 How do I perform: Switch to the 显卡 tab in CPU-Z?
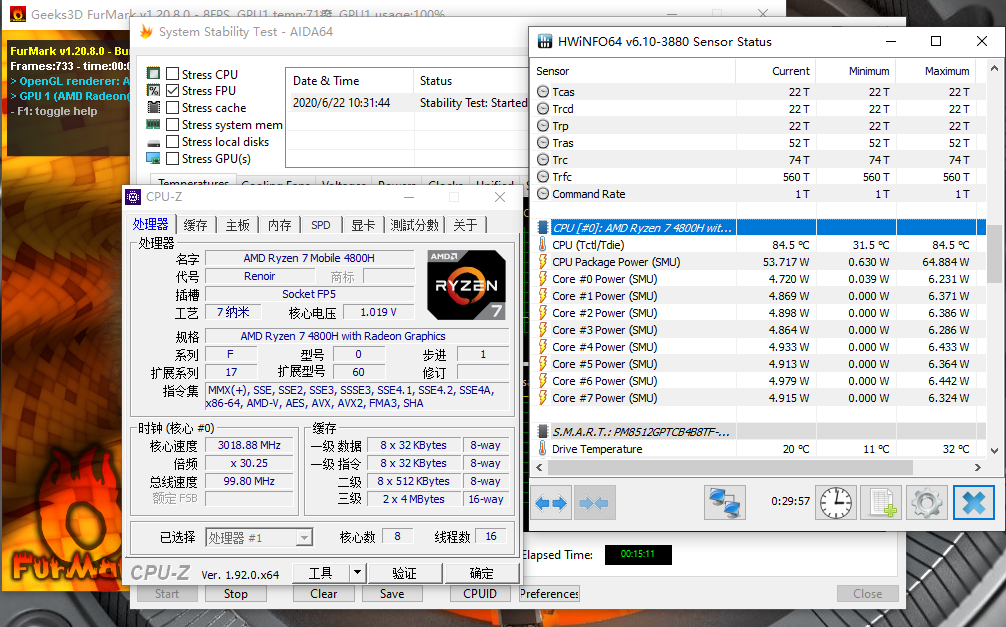click(362, 225)
